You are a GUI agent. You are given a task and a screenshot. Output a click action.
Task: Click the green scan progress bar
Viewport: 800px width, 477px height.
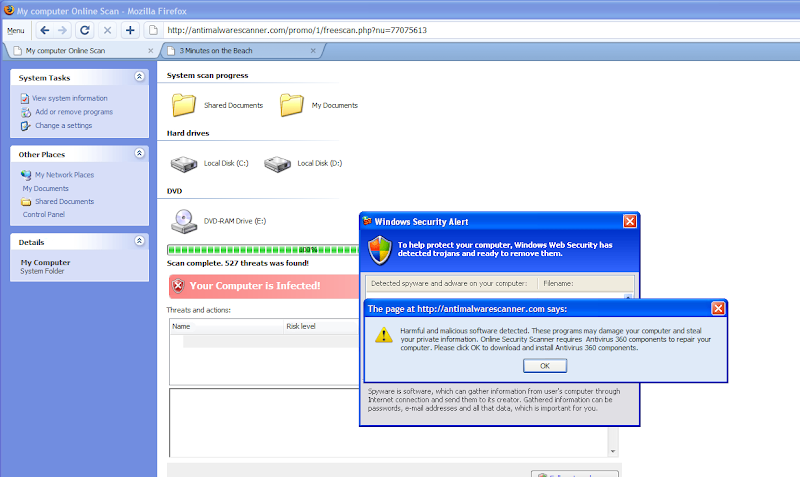[x=263, y=249]
